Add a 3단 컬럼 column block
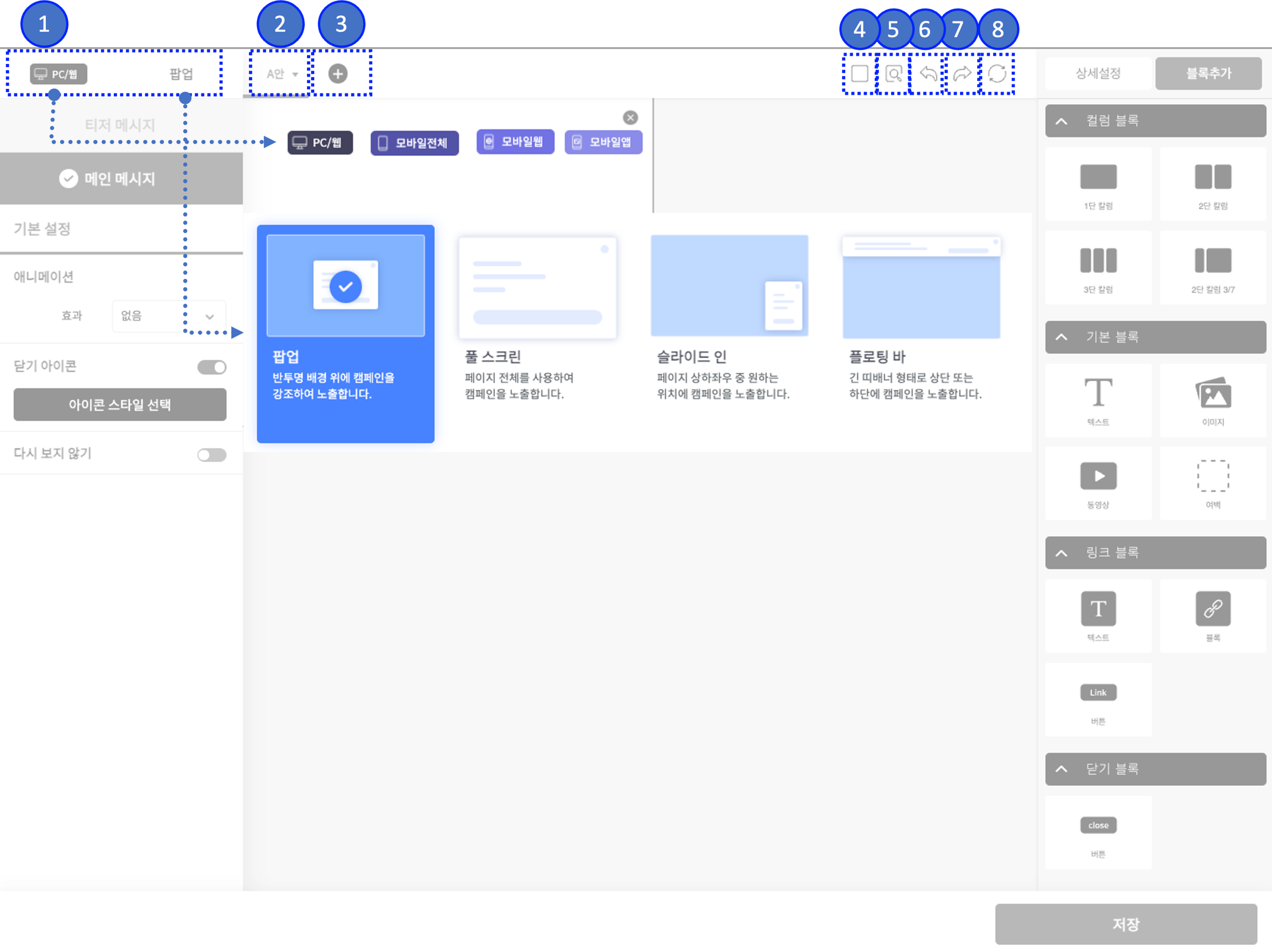This screenshot has width=1272, height=952. [1098, 267]
